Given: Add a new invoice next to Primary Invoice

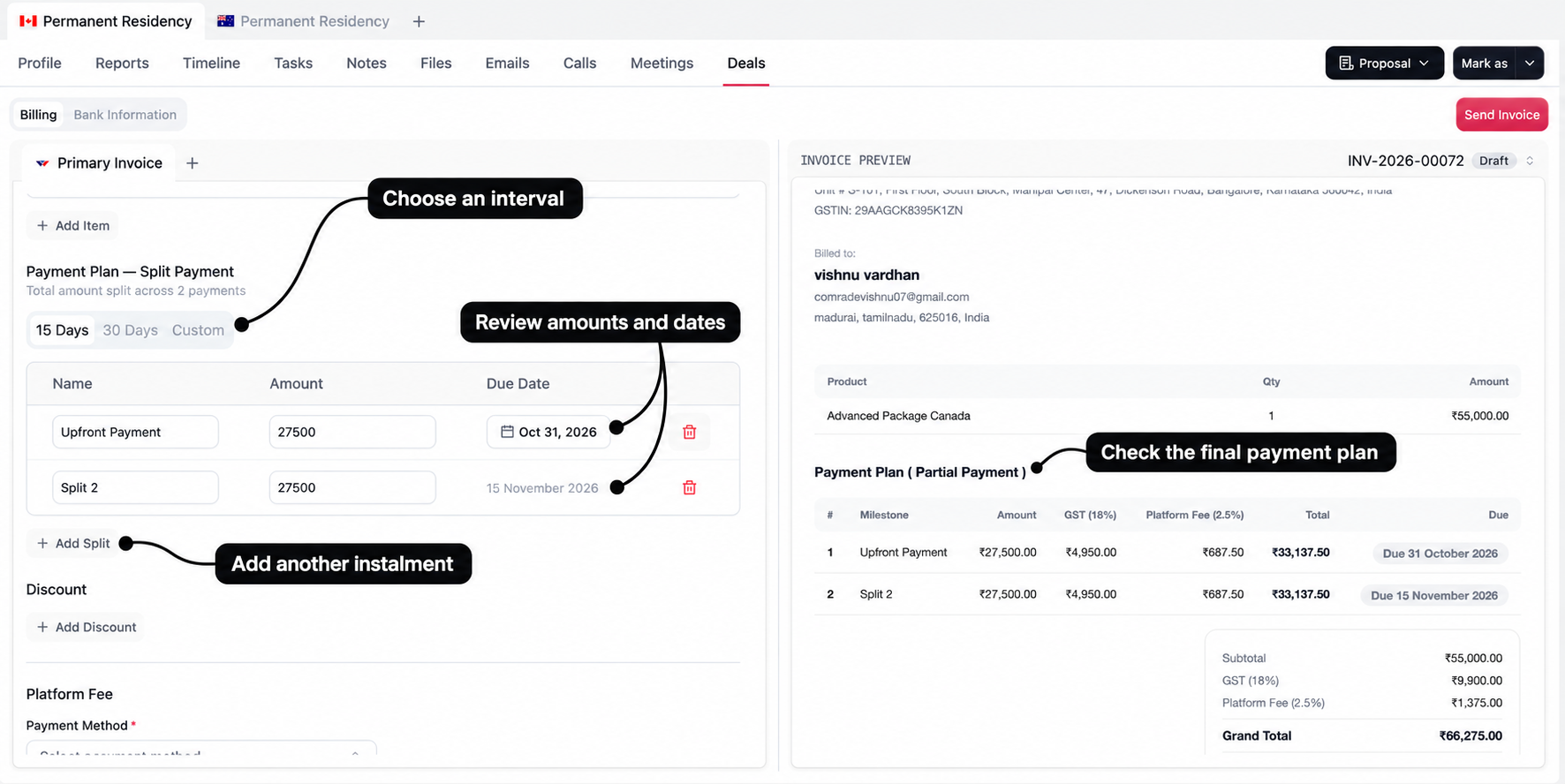Looking at the screenshot, I should coord(192,163).
